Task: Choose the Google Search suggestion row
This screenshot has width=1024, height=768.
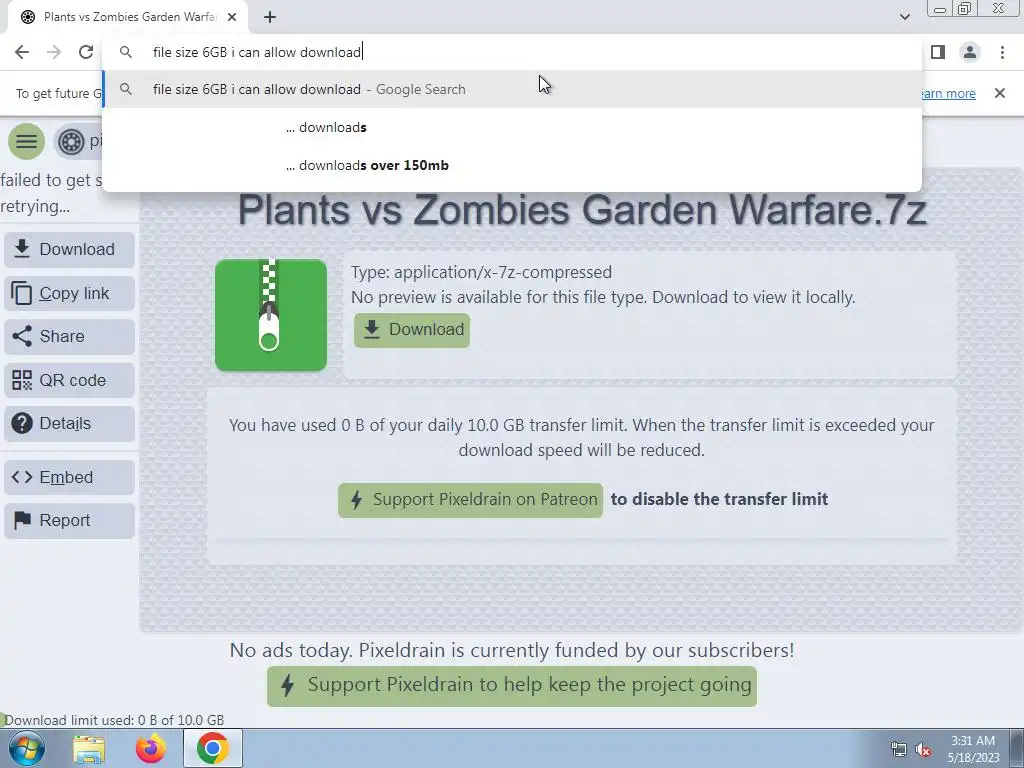Action: point(512,89)
